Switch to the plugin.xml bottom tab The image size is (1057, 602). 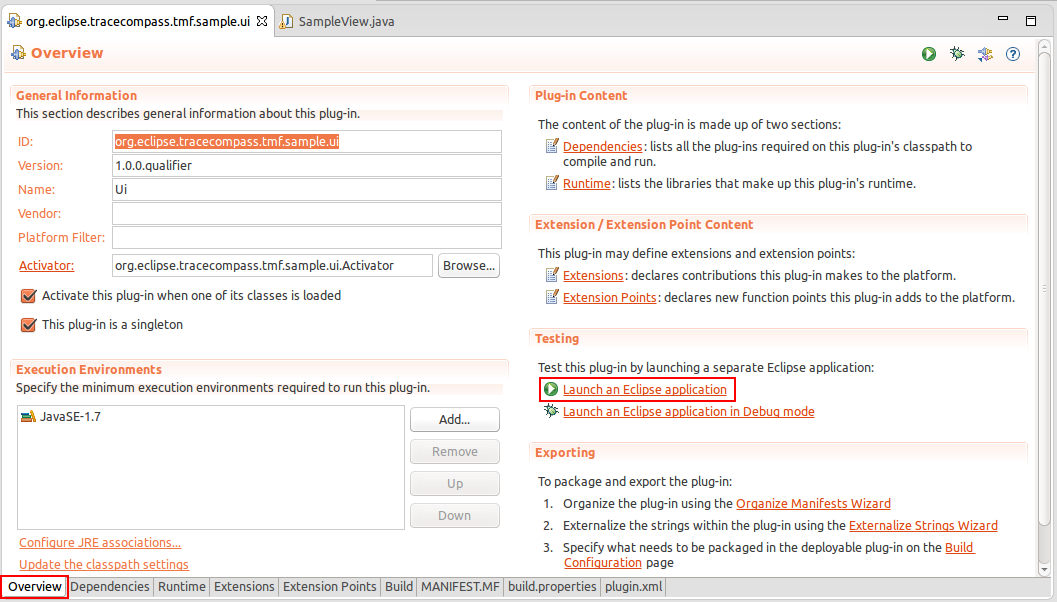632,587
